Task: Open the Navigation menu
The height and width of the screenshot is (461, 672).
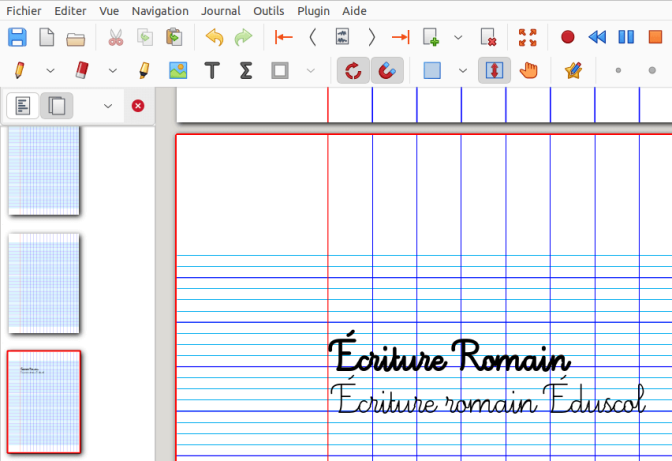Action: 160,11
